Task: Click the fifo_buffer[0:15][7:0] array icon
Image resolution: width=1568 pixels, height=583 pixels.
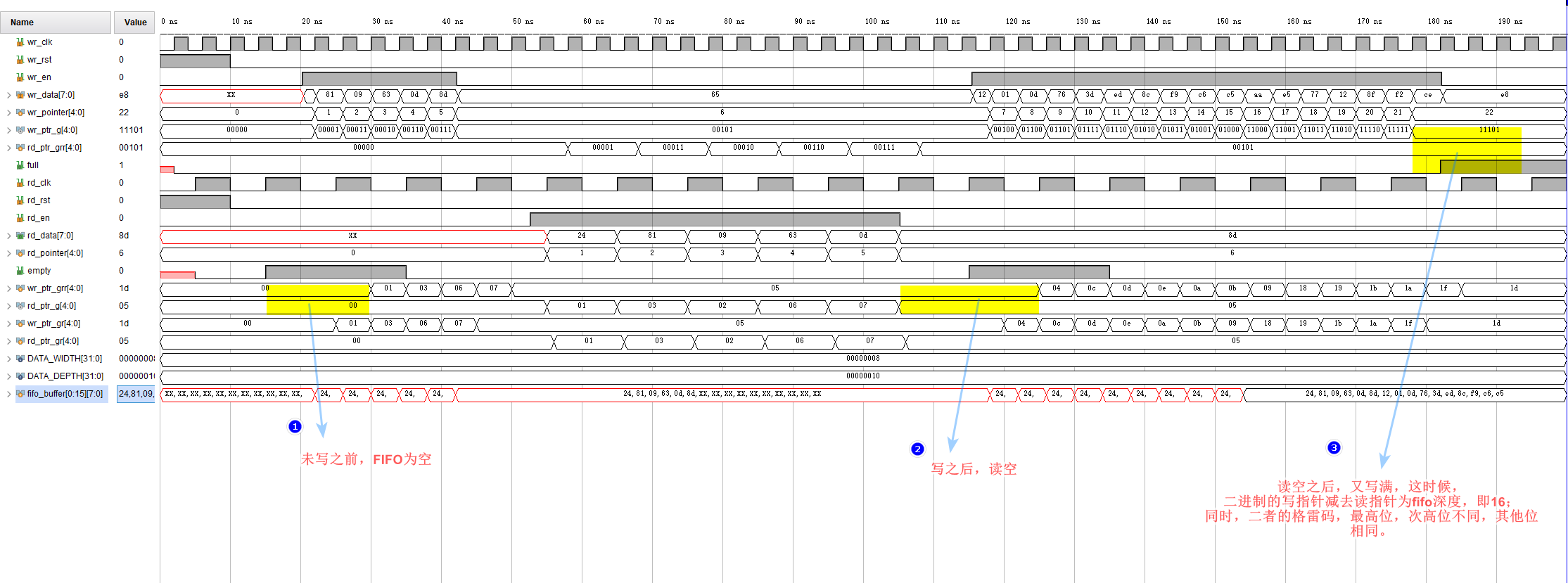Action: 20,394
